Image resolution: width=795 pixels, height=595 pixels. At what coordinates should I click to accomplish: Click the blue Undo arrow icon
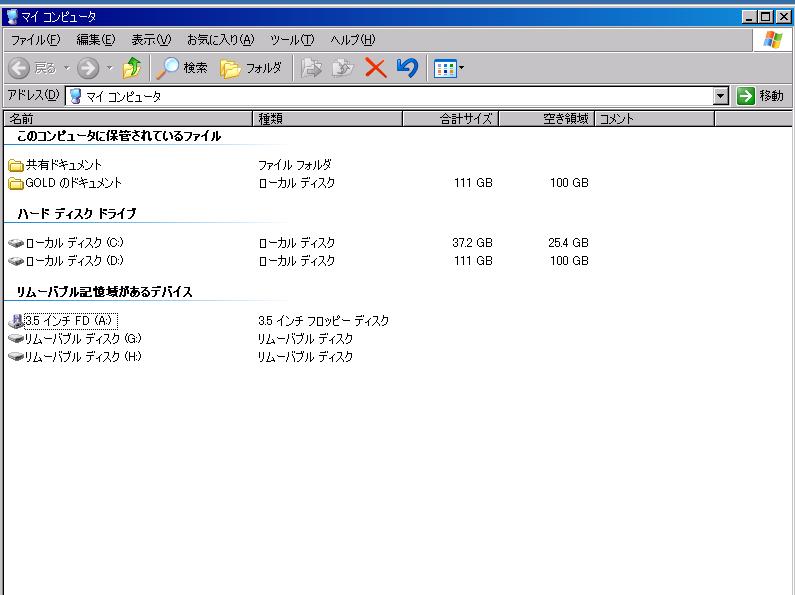406,68
